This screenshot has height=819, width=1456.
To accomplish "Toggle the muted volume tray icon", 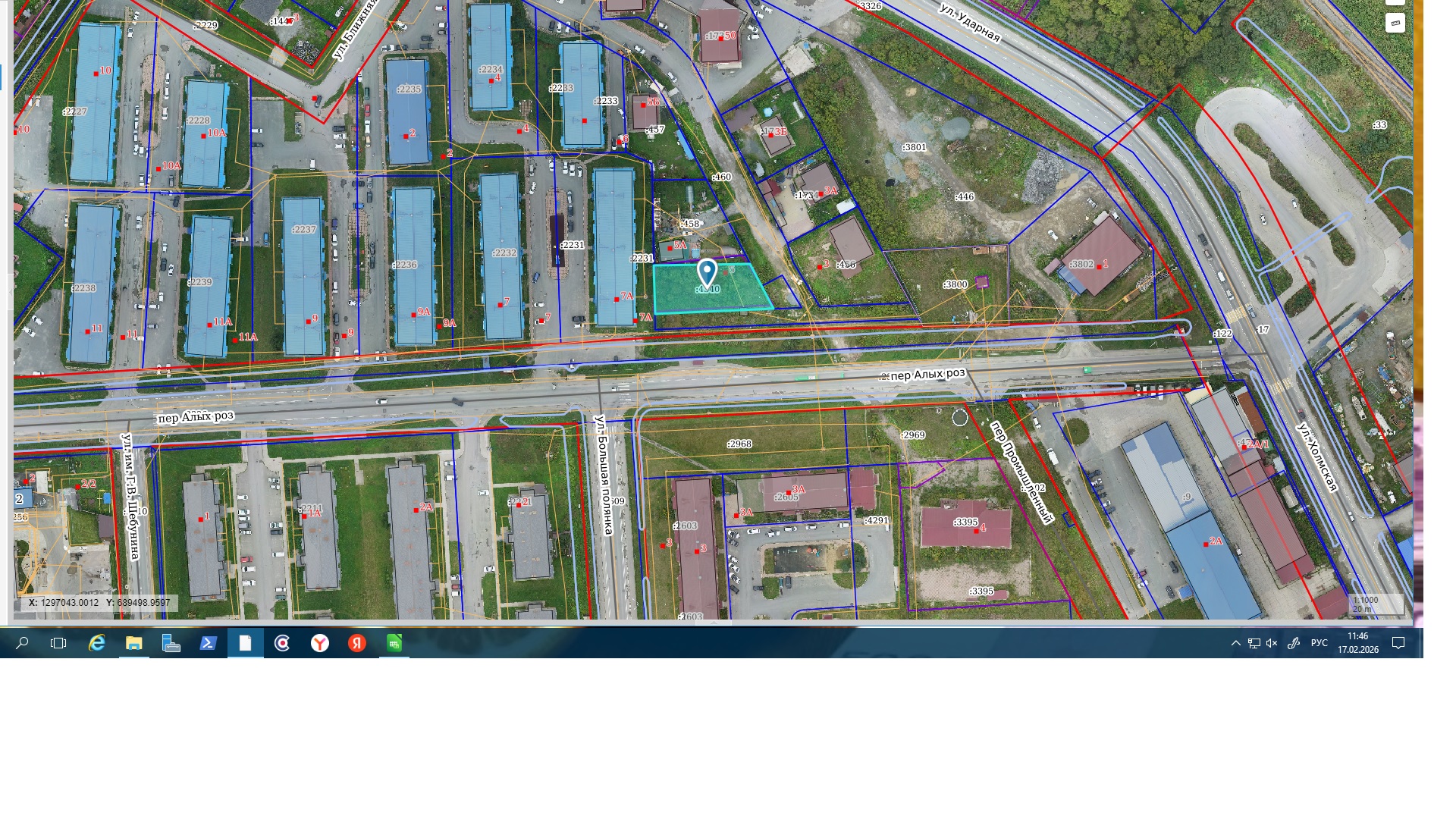I will point(1272,643).
